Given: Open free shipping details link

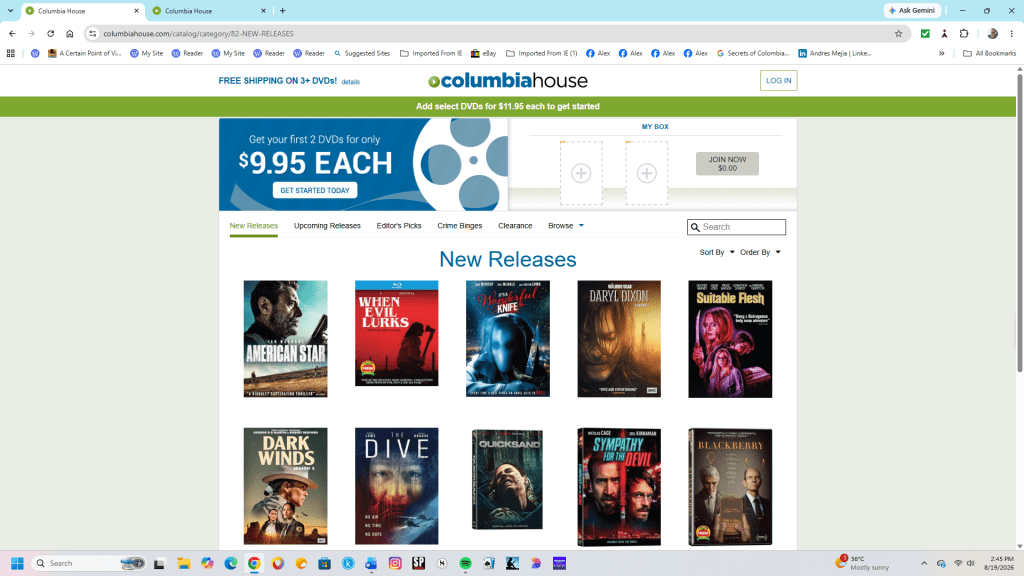Looking at the screenshot, I should 351,82.
